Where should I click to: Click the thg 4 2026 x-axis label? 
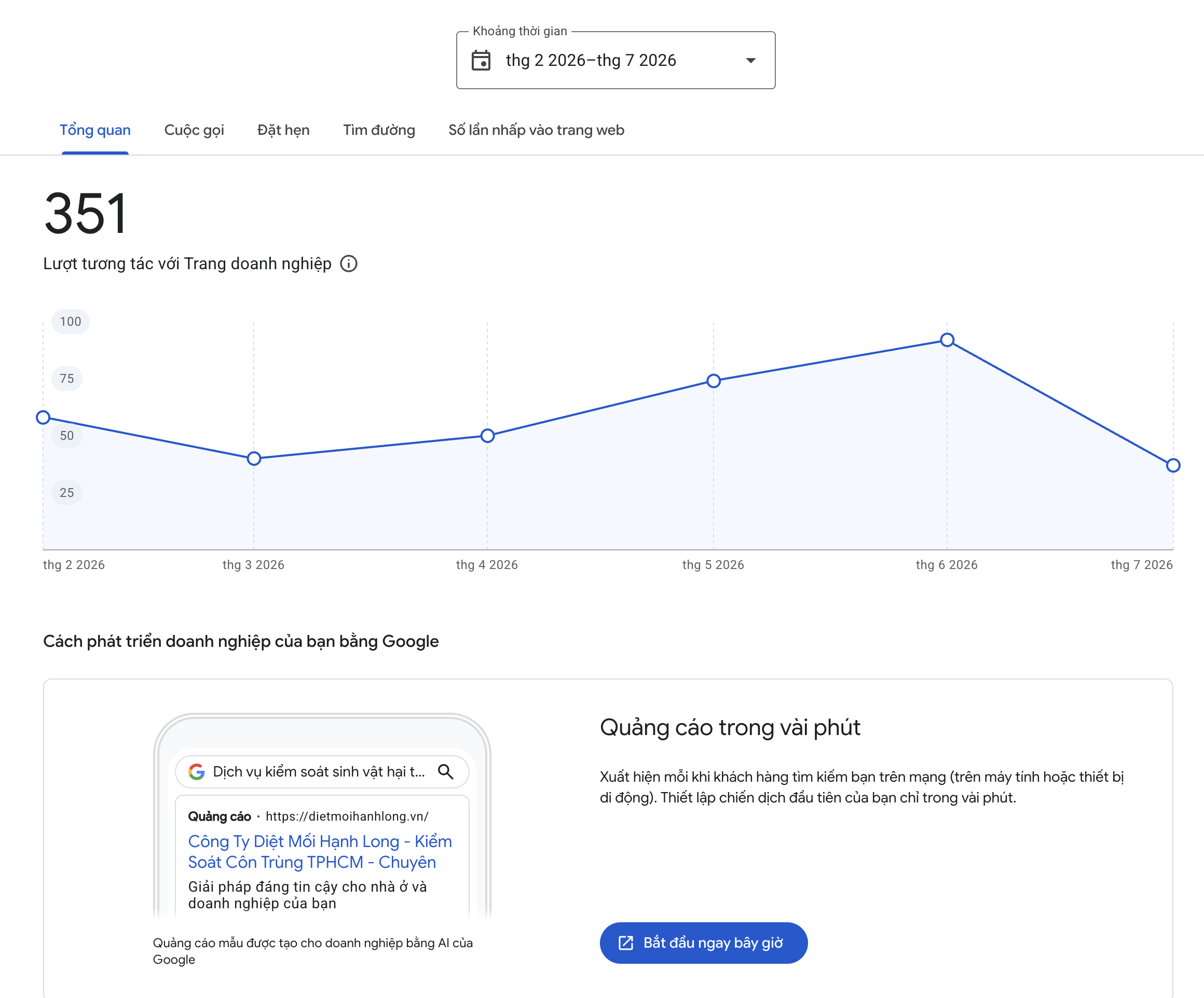(x=487, y=565)
